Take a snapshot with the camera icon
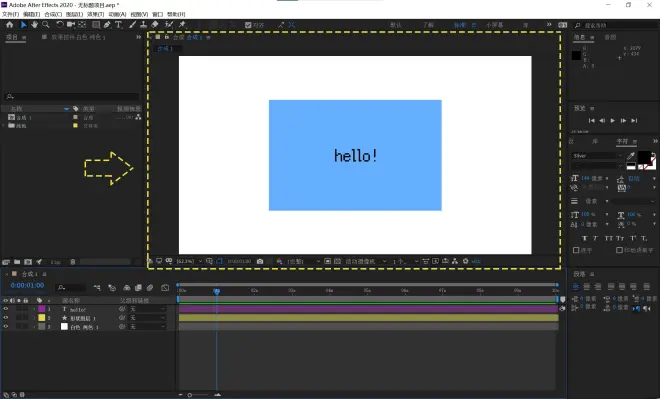The width and height of the screenshot is (660, 399). tap(260, 261)
